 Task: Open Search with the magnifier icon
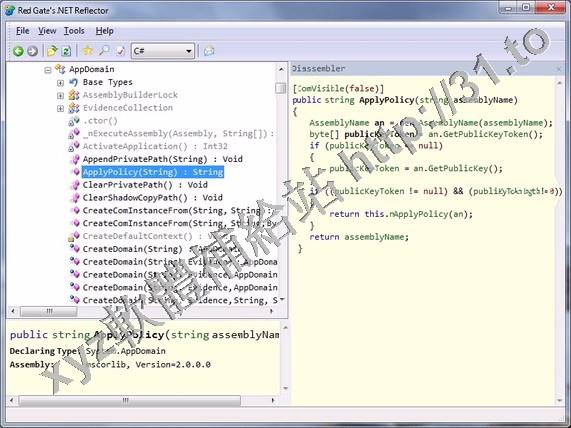coord(104,51)
